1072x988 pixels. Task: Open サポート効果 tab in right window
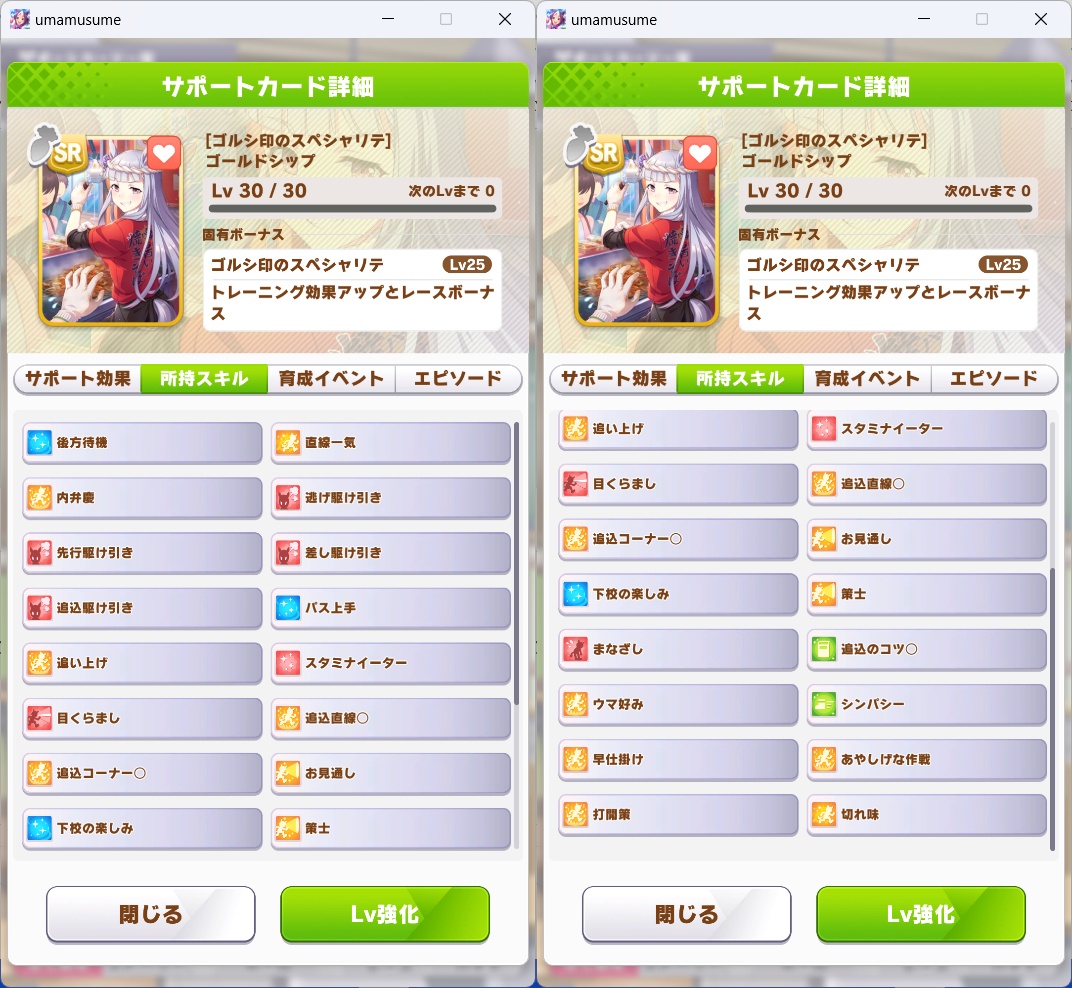pos(614,379)
